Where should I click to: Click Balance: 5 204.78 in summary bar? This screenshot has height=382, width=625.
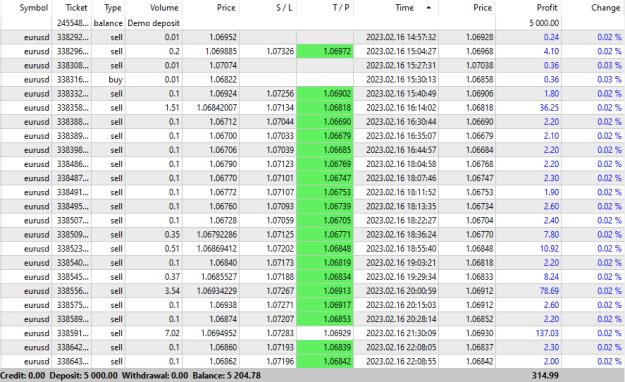tap(226, 376)
